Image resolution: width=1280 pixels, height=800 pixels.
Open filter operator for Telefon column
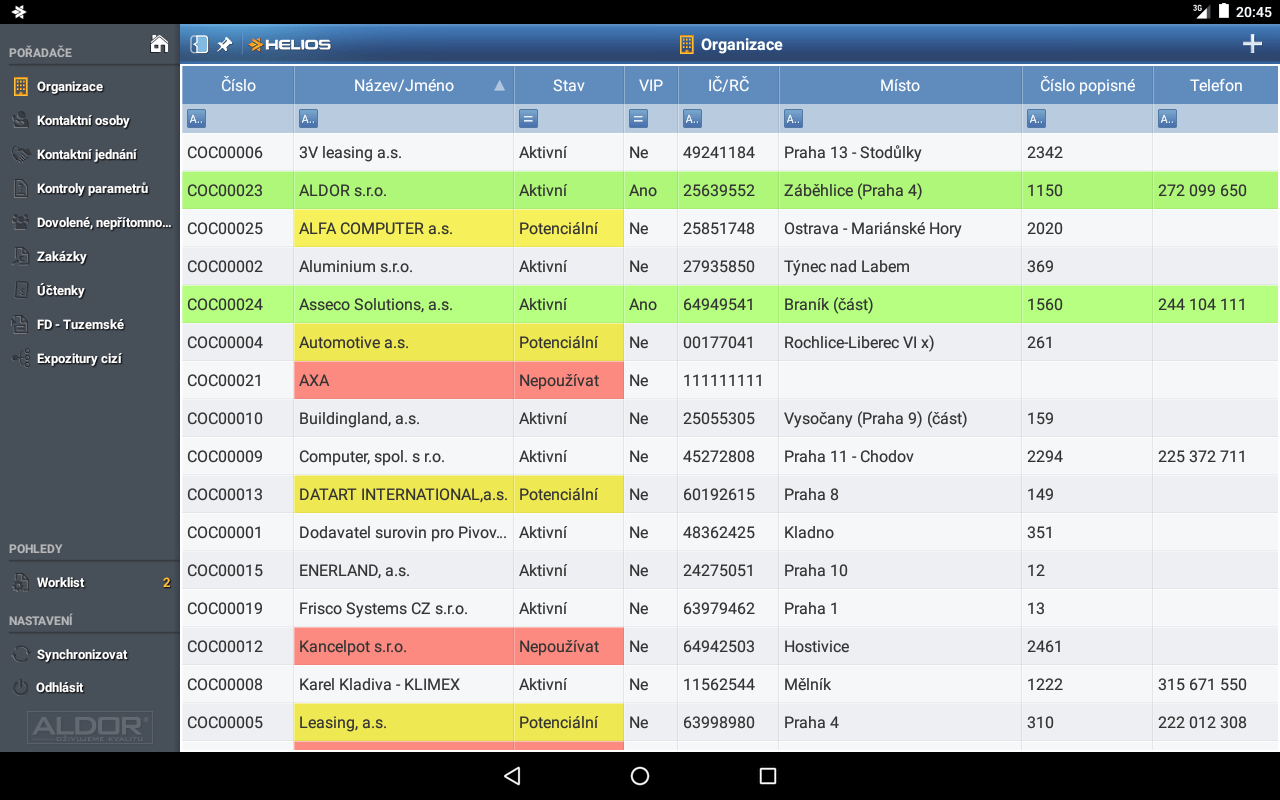point(1167,119)
